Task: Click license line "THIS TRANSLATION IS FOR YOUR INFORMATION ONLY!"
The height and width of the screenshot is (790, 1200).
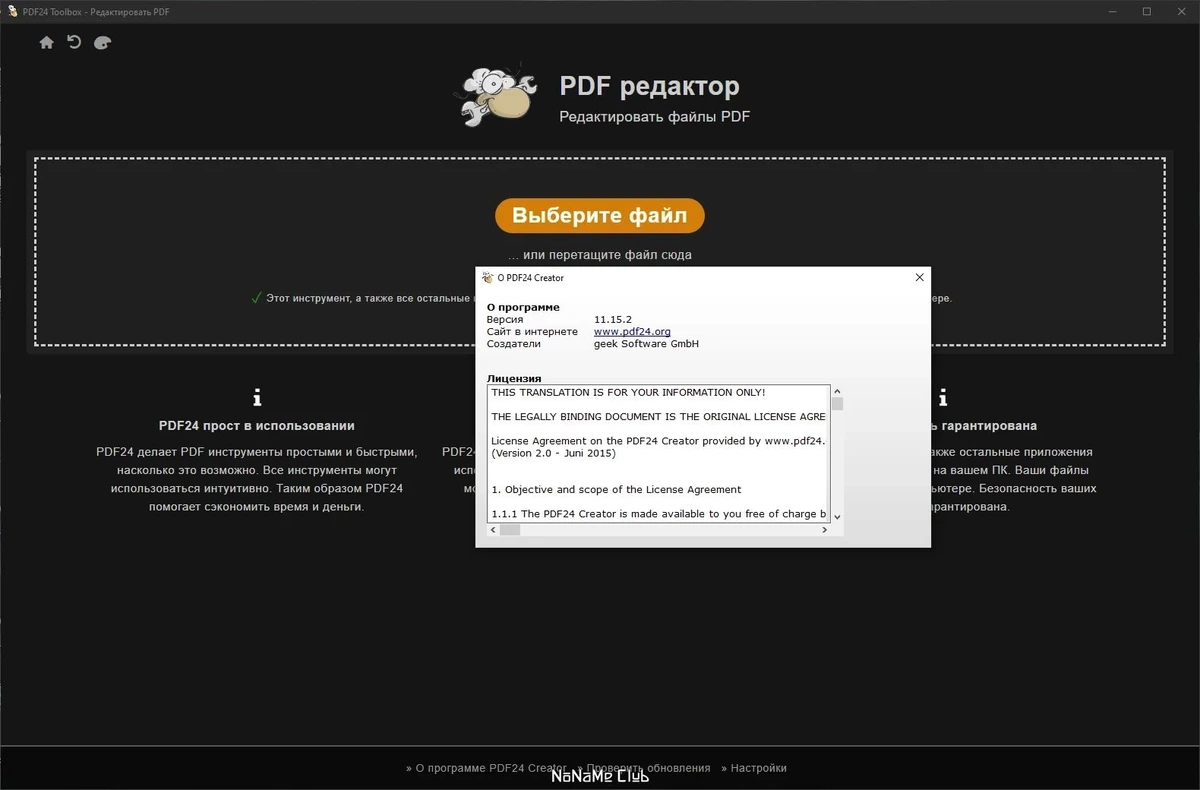Action: (x=628, y=392)
